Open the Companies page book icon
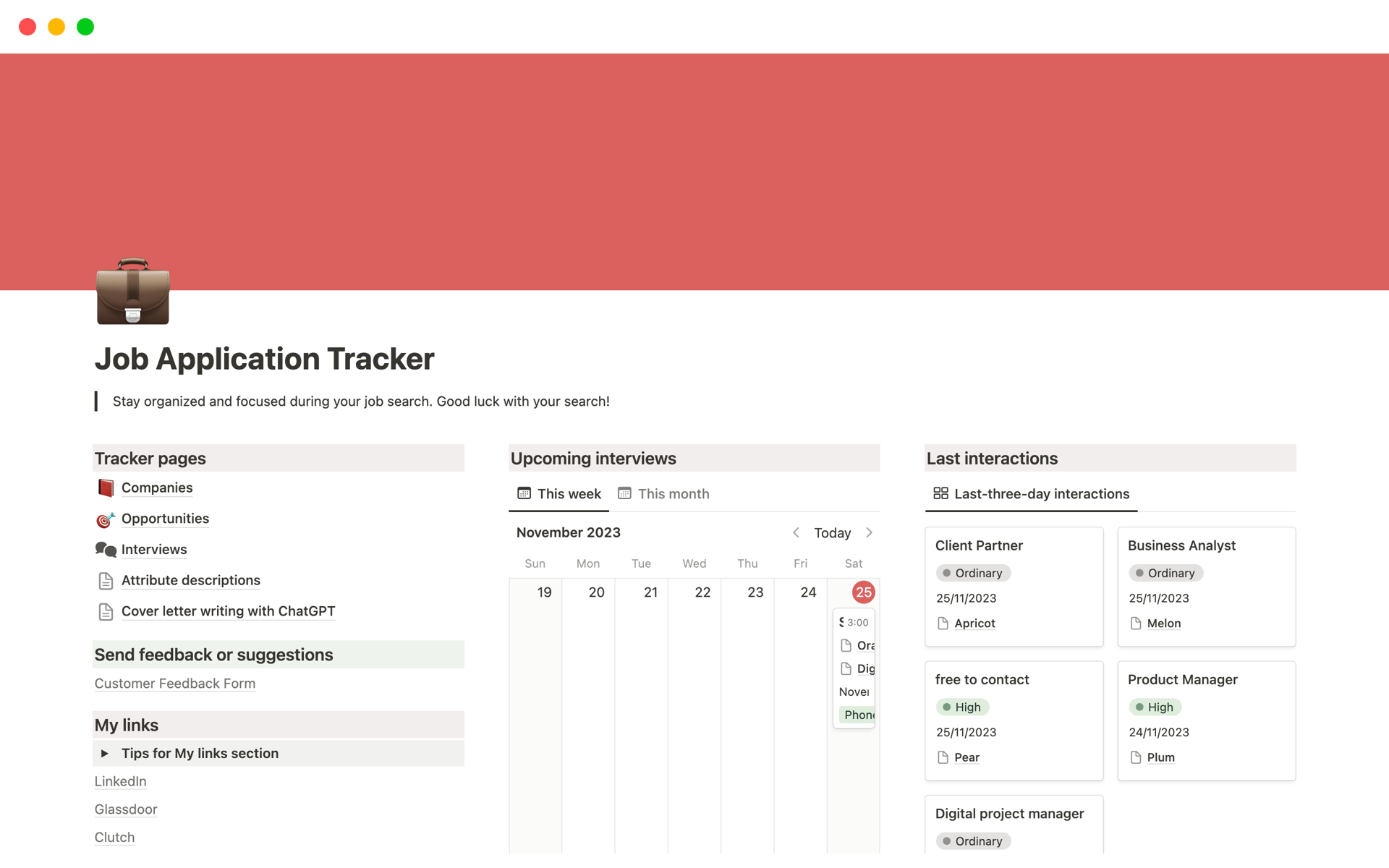This screenshot has width=1389, height=868. click(x=106, y=488)
